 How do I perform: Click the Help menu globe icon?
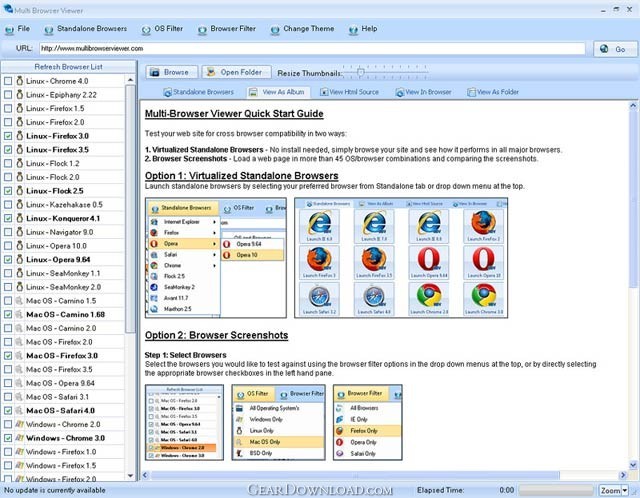353,30
